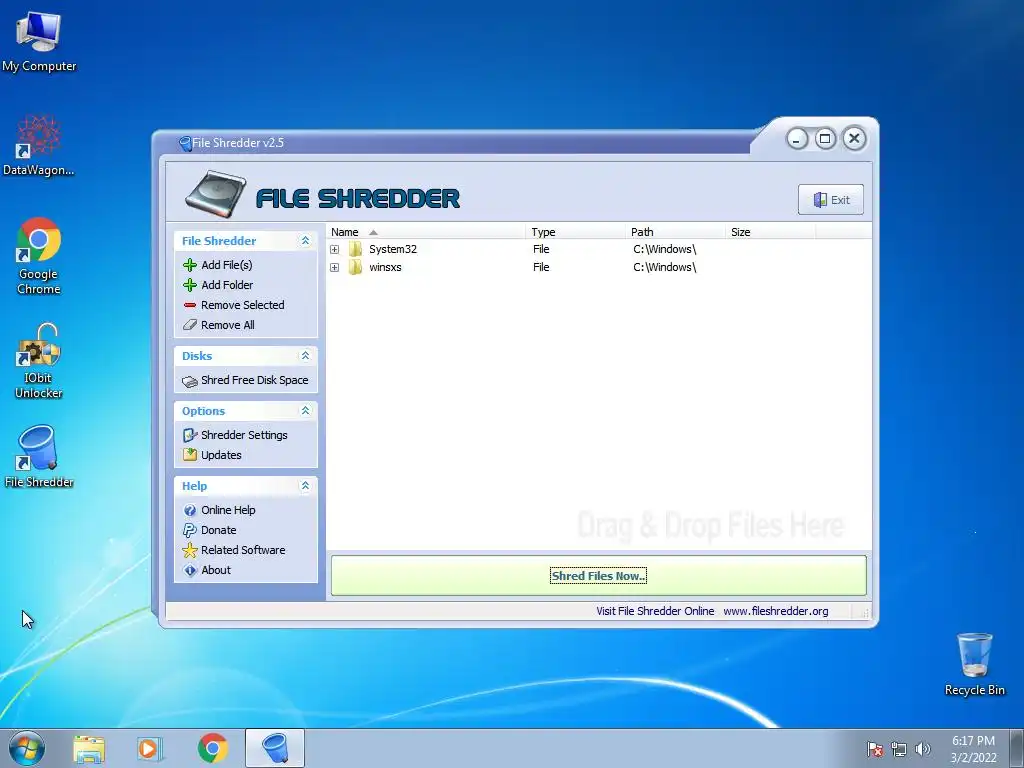Open Related Software label
The height and width of the screenshot is (768, 1024).
(x=243, y=550)
